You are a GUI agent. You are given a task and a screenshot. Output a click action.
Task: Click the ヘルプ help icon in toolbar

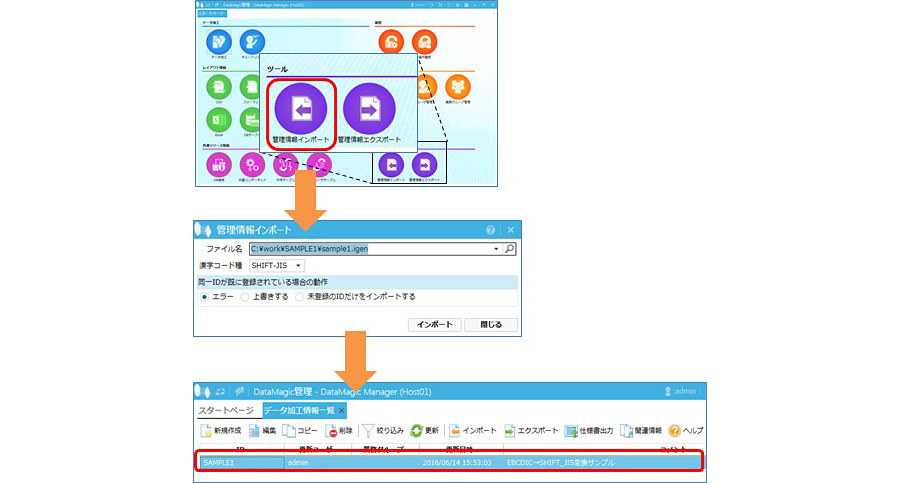[675, 430]
